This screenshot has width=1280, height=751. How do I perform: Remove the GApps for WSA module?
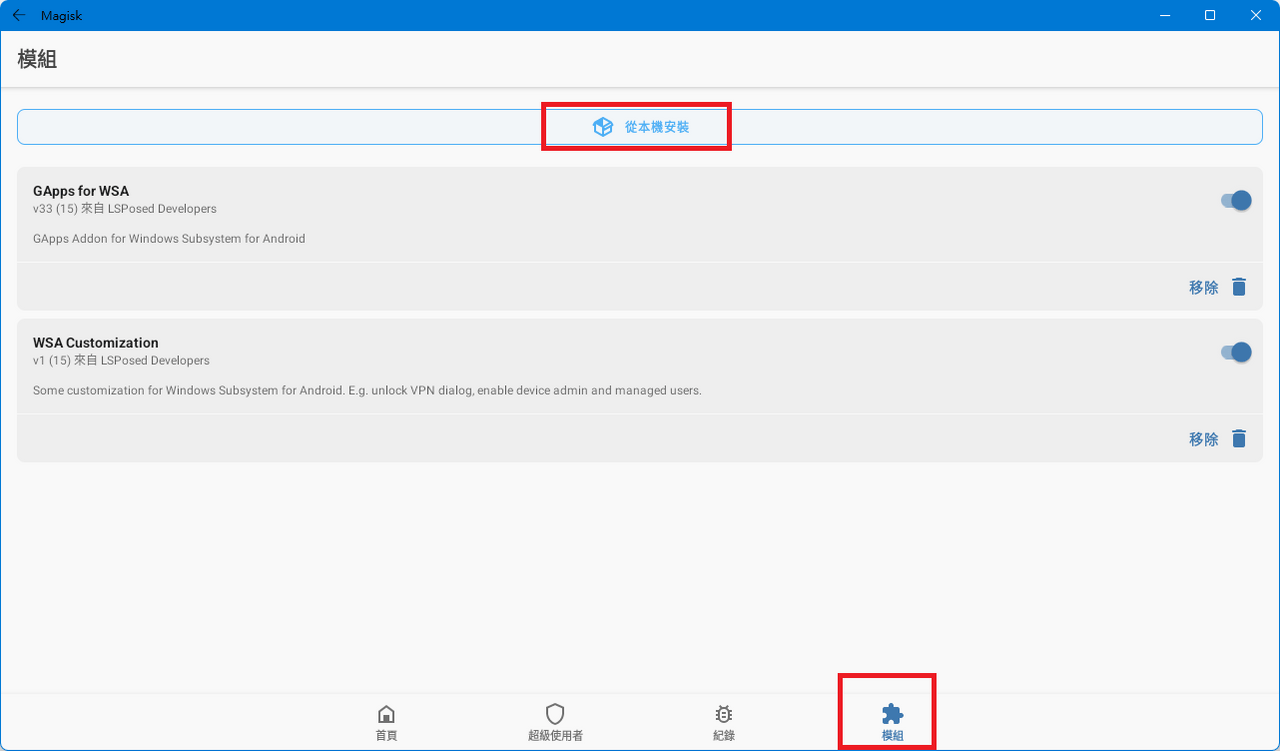point(1218,287)
